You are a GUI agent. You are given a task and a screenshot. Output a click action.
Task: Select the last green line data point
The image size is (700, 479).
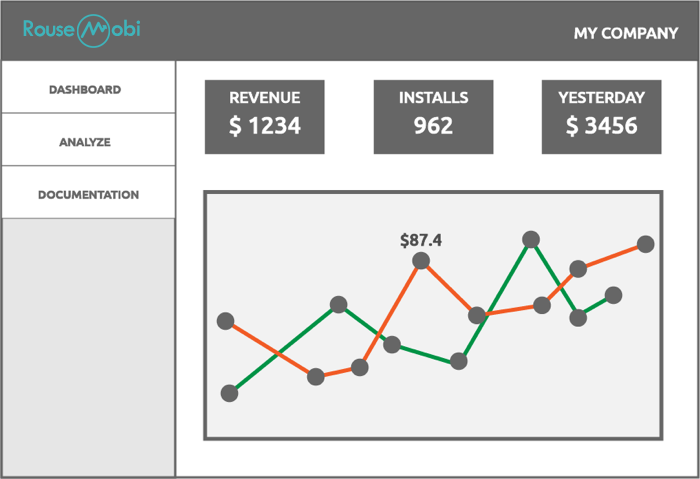[613, 295]
